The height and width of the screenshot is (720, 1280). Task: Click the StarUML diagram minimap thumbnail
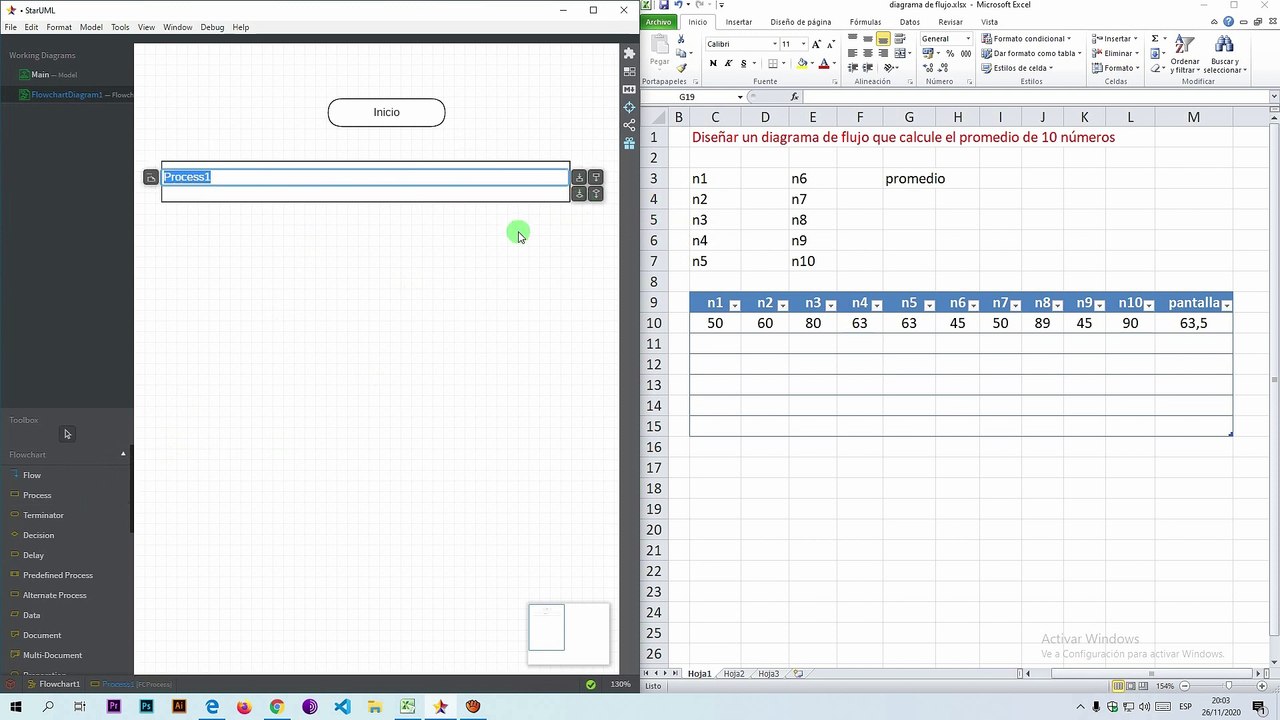568,633
